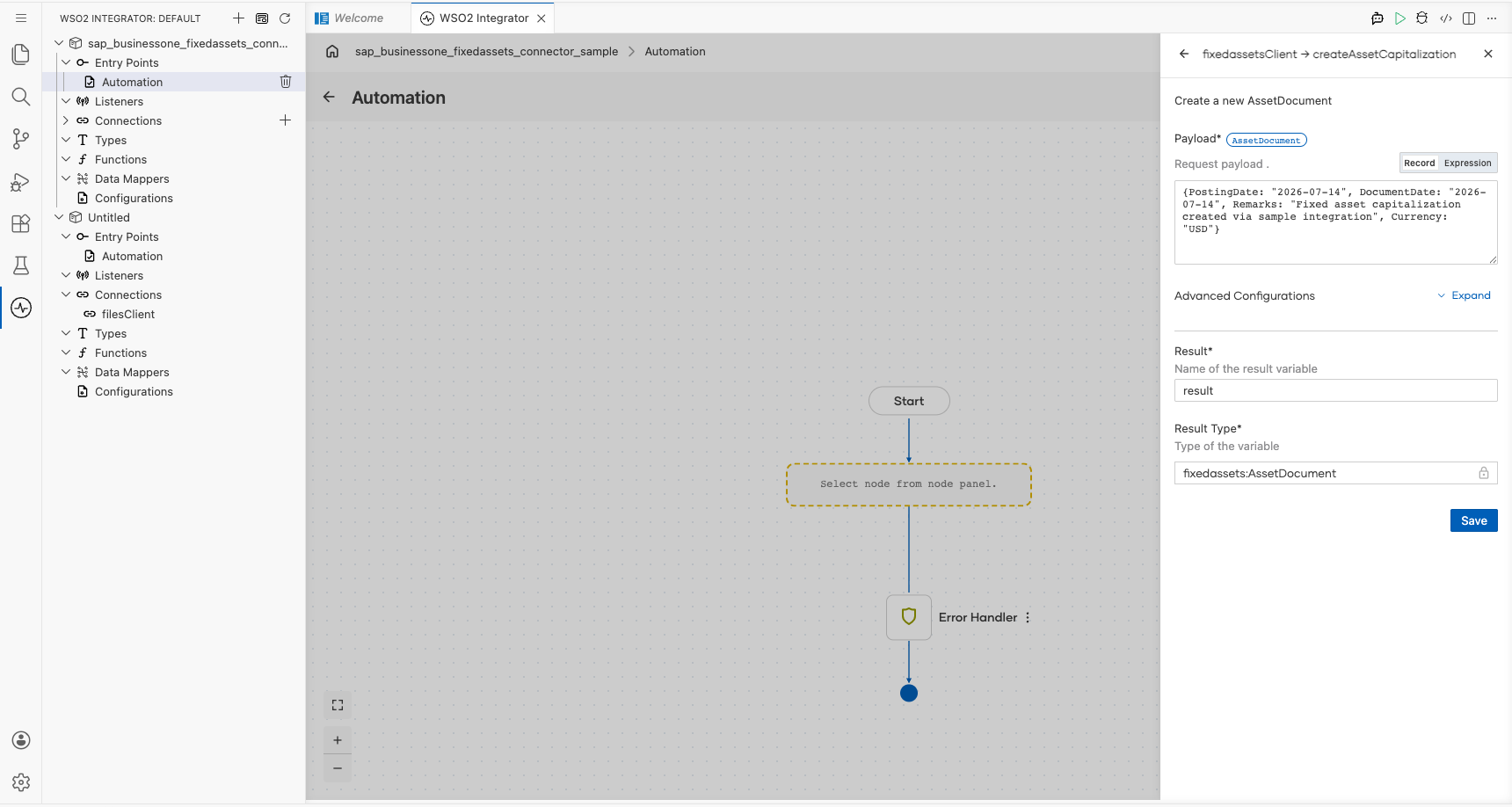Open the Search view in activity bar
1512x807 pixels.
pyautogui.click(x=21, y=97)
